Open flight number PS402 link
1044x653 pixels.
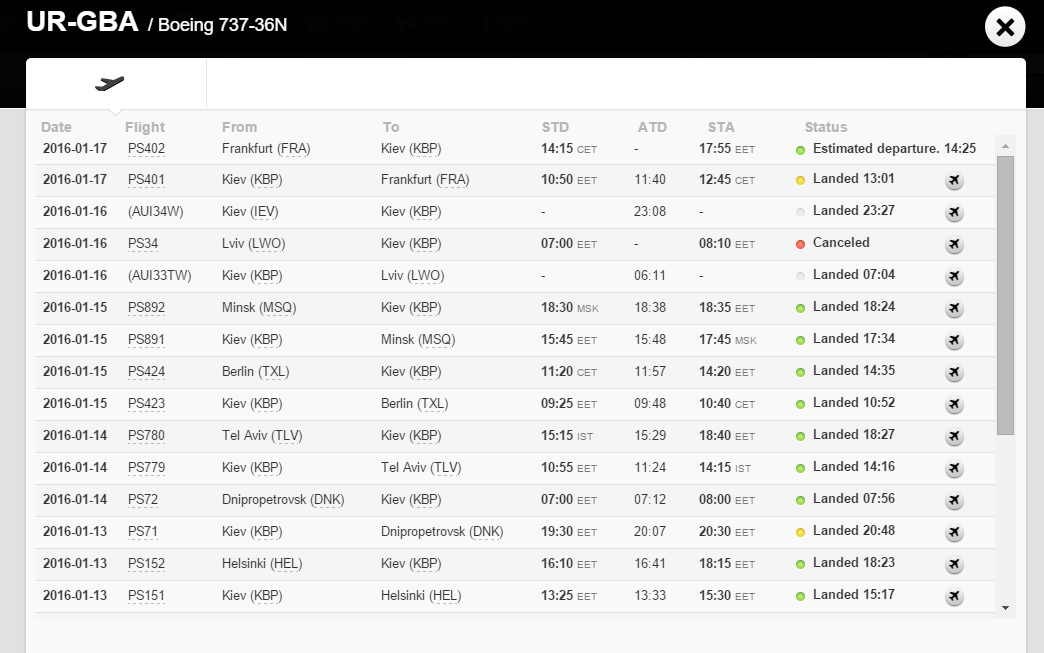point(146,149)
